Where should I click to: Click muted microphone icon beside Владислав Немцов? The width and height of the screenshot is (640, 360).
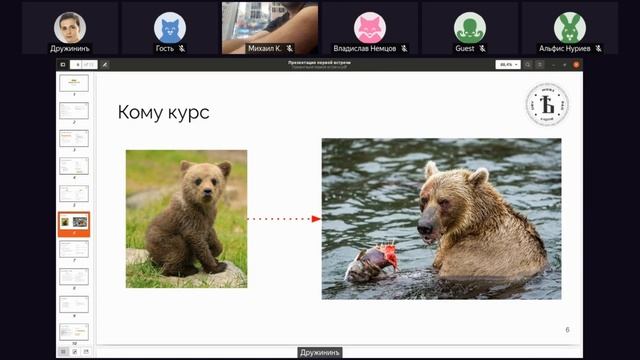point(404,49)
